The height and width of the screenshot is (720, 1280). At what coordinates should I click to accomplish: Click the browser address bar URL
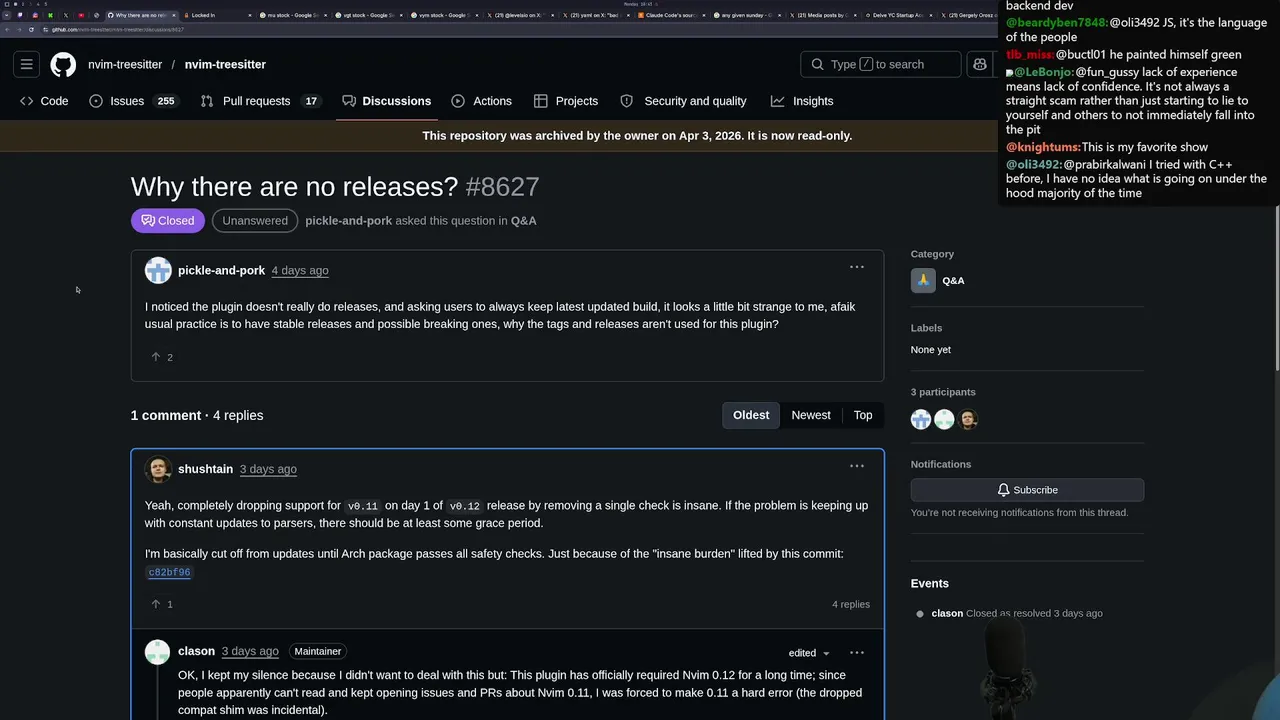click(x=118, y=29)
